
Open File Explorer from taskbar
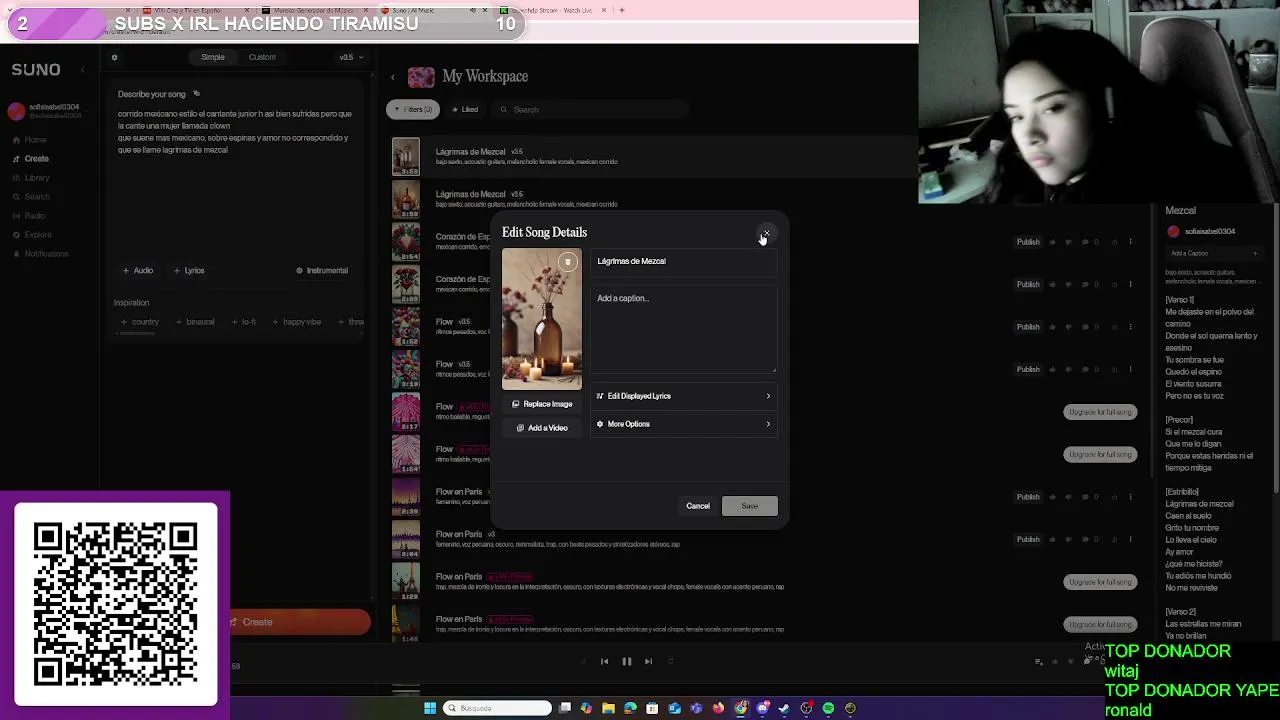pyautogui.click(x=608, y=708)
